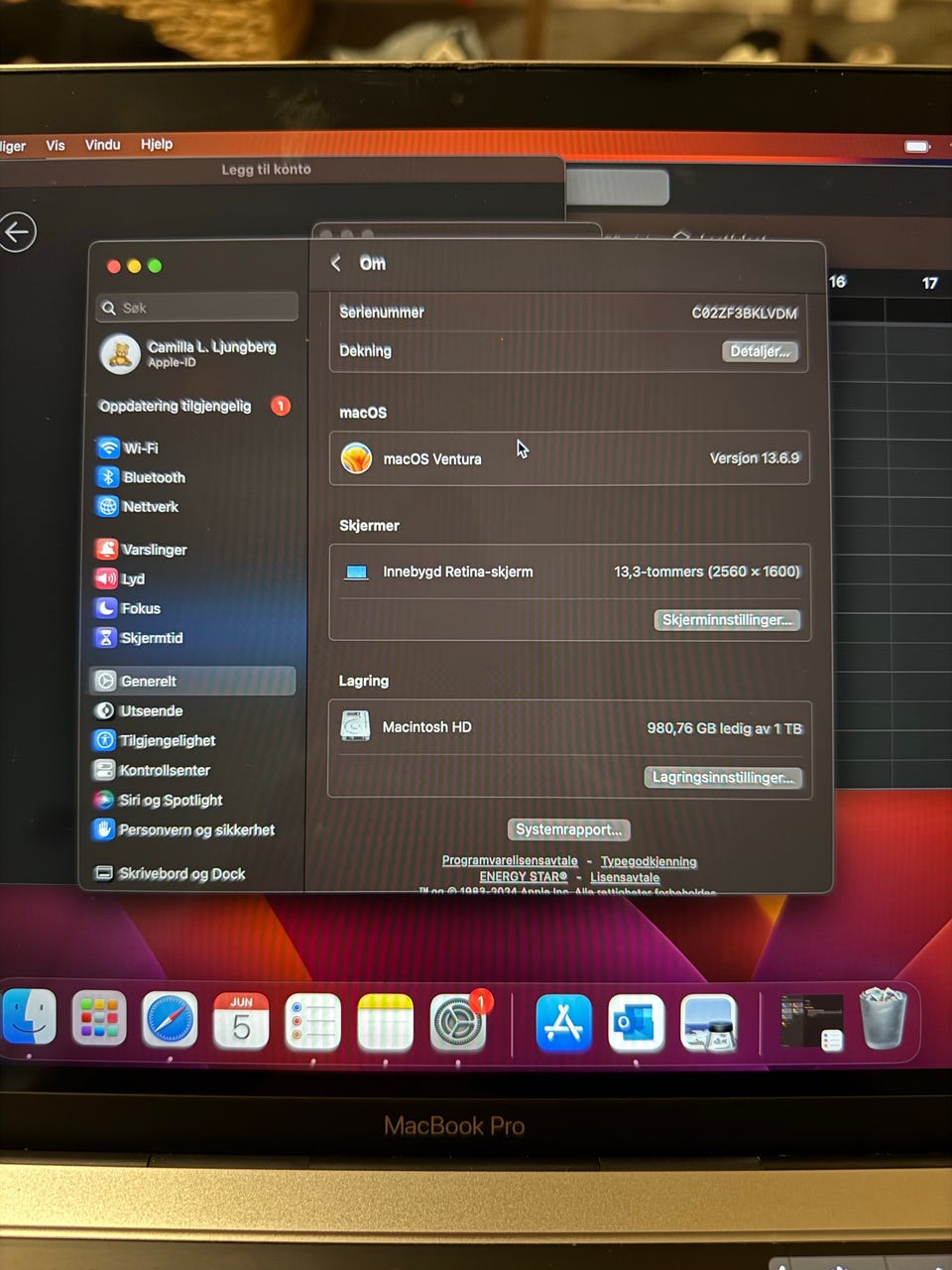Click the macOS Ventura row
The height and width of the screenshot is (1270, 952).
click(569, 458)
